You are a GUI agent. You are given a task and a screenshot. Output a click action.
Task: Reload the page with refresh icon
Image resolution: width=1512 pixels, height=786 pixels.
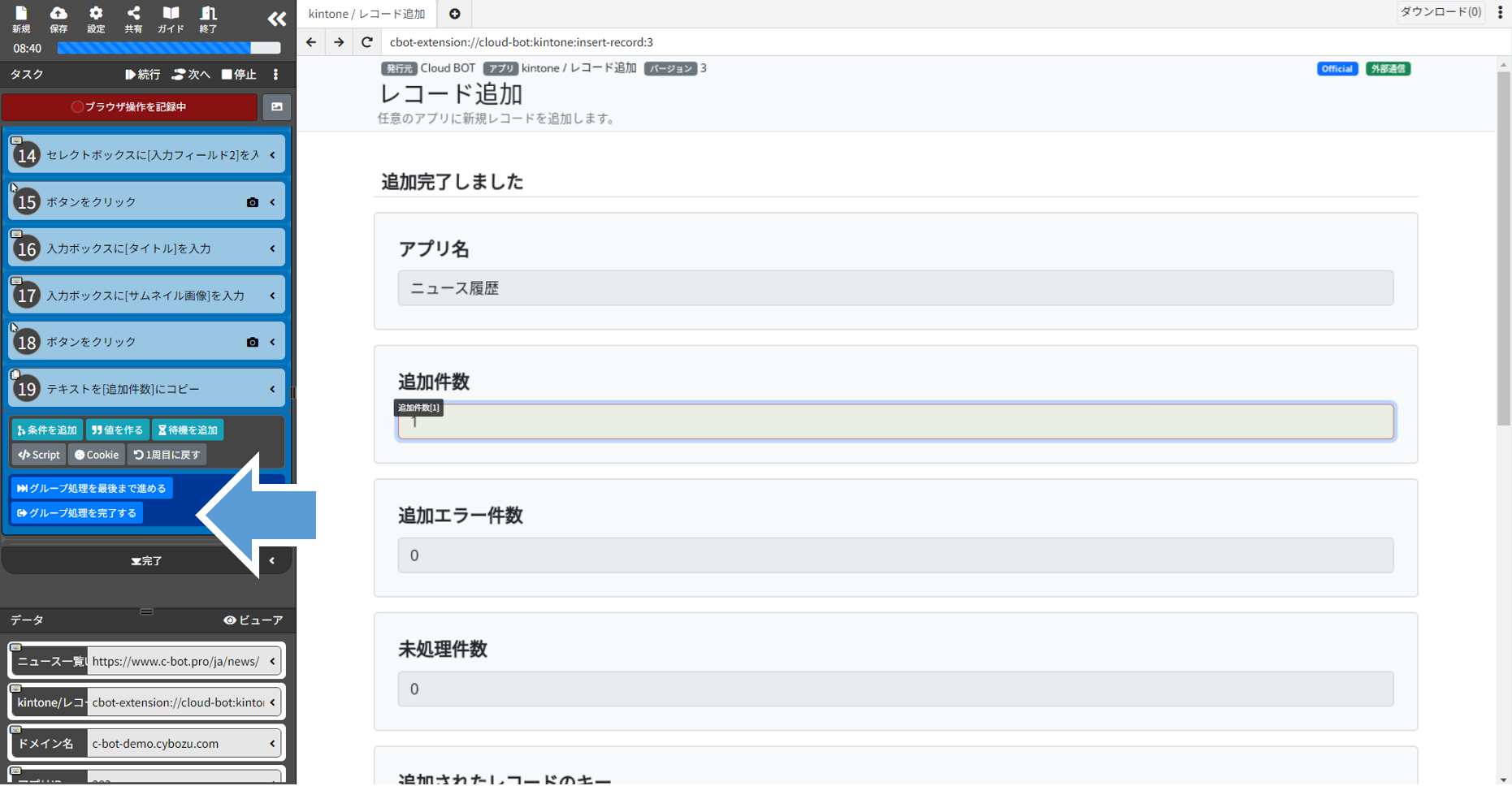(367, 42)
